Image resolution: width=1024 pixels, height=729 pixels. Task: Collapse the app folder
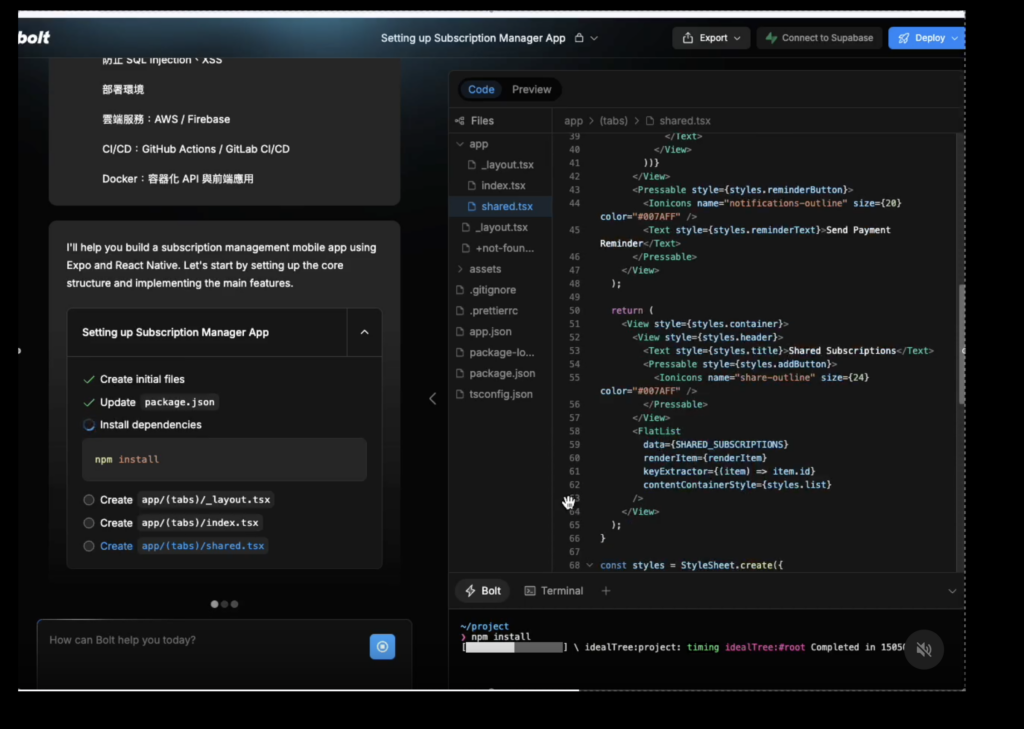click(460, 144)
